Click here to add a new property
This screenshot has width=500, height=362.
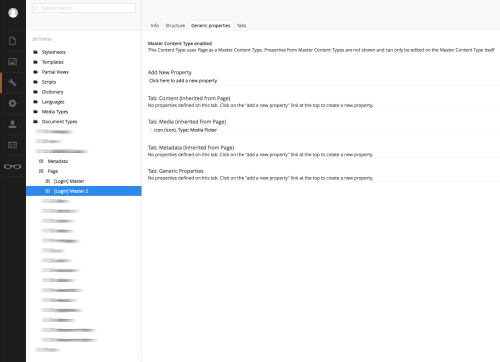(183, 81)
